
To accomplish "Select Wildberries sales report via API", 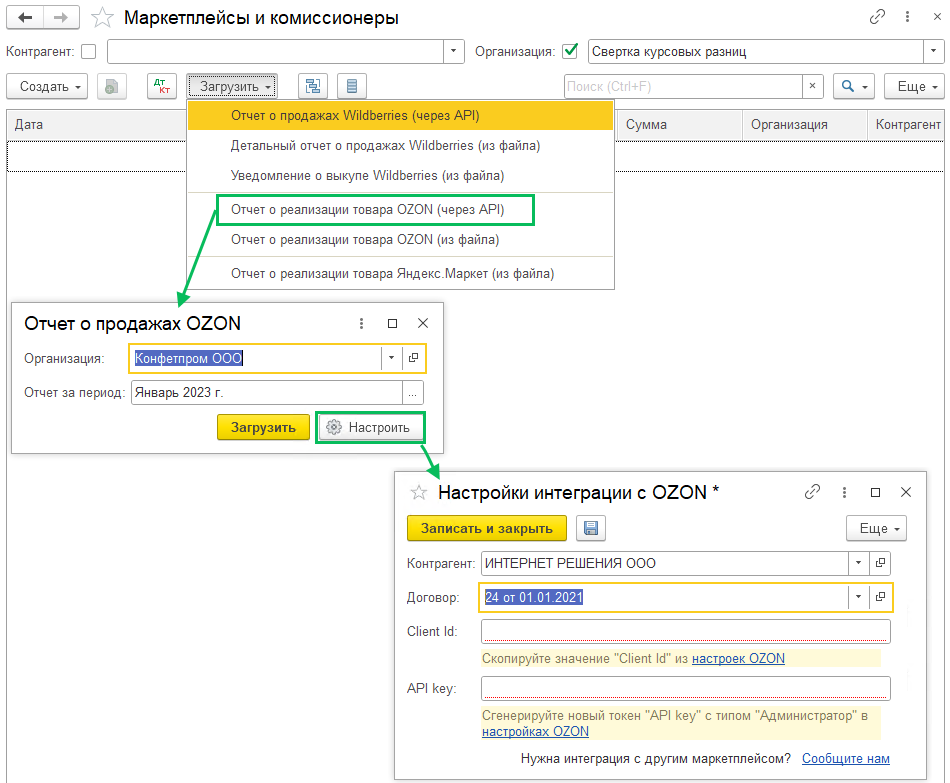I will [x=355, y=116].
